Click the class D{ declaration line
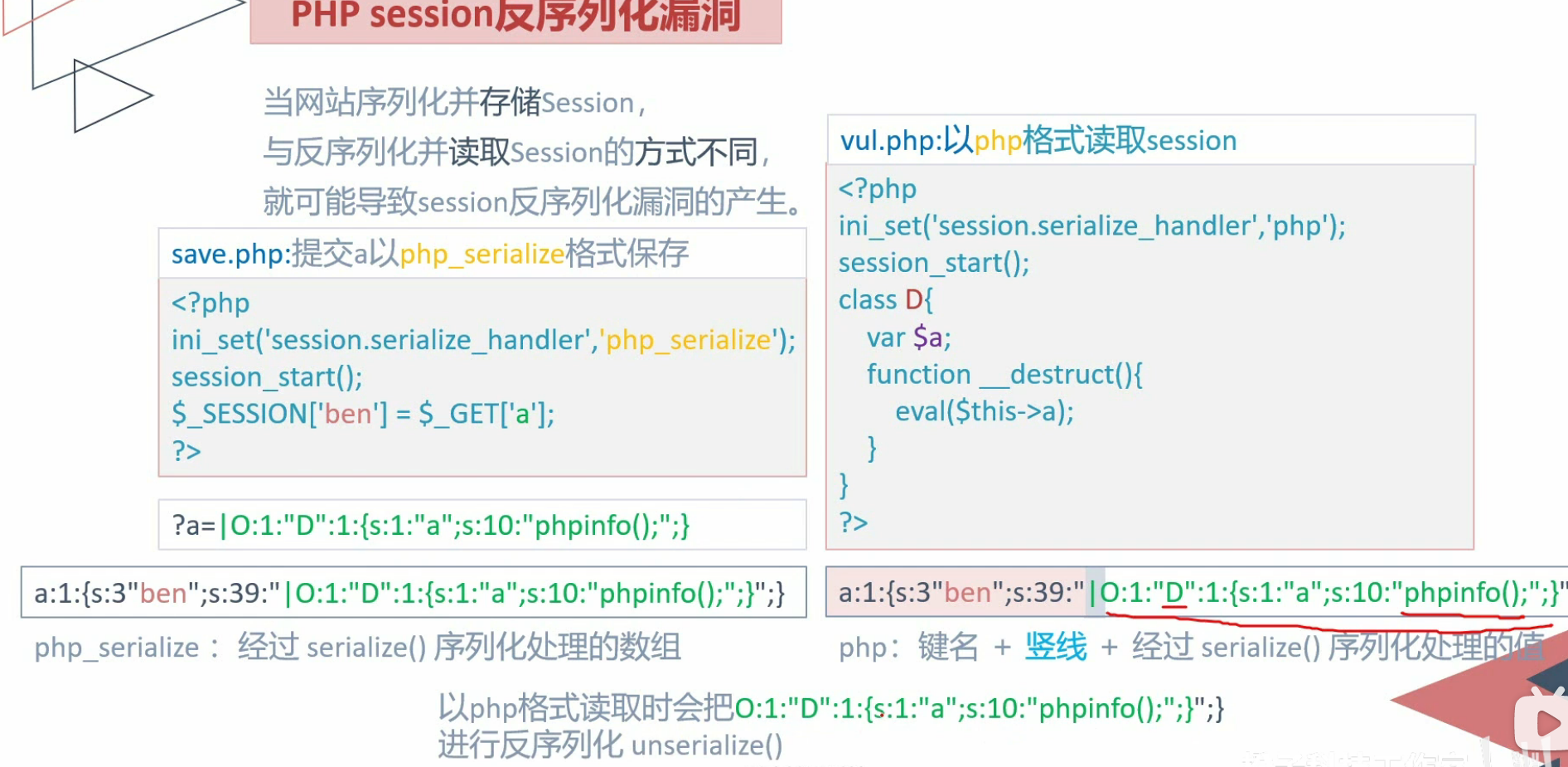Viewport: 1568px width, 767px height. point(885,299)
